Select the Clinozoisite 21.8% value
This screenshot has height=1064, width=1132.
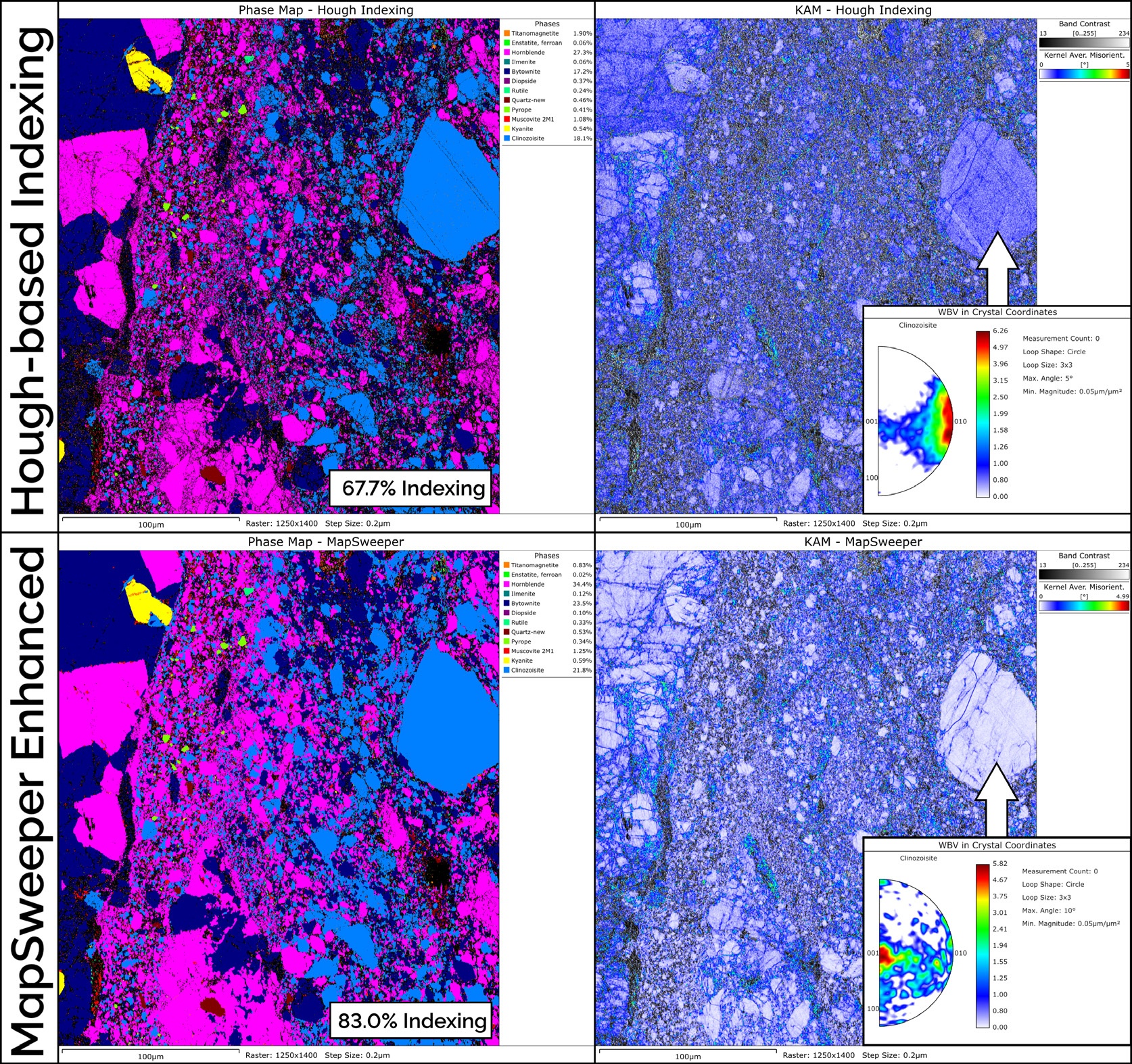pos(582,670)
